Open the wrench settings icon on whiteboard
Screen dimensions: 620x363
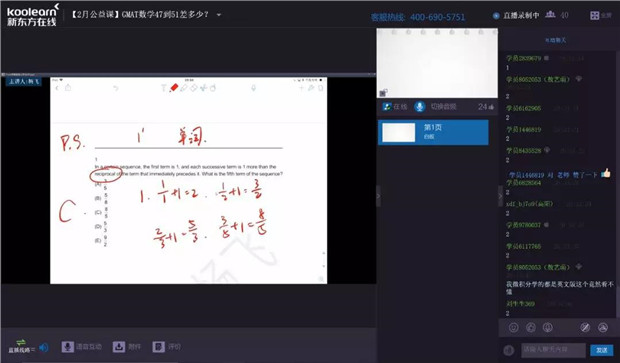click(x=311, y=88)
